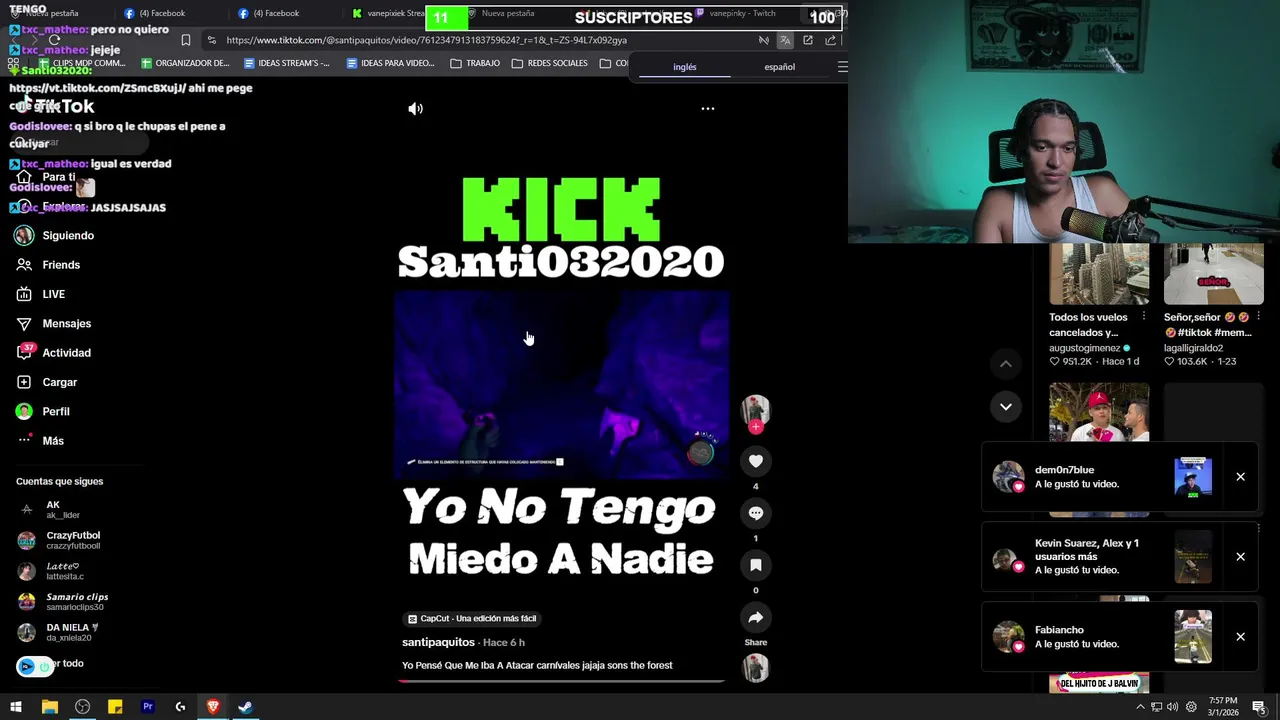
Task: Open Steam from the taskbar
Action: pyautogui.click(x=245, y=707)
